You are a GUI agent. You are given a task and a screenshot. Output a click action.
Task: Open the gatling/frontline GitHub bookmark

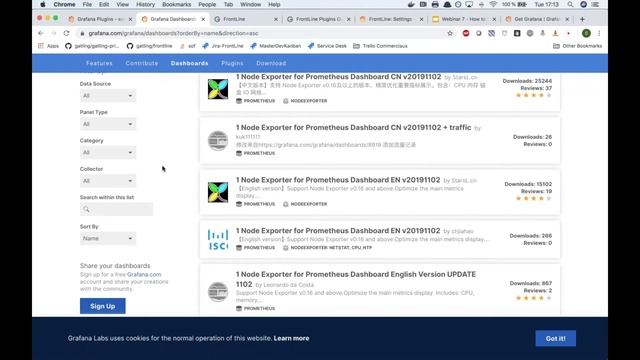[149, 46]
